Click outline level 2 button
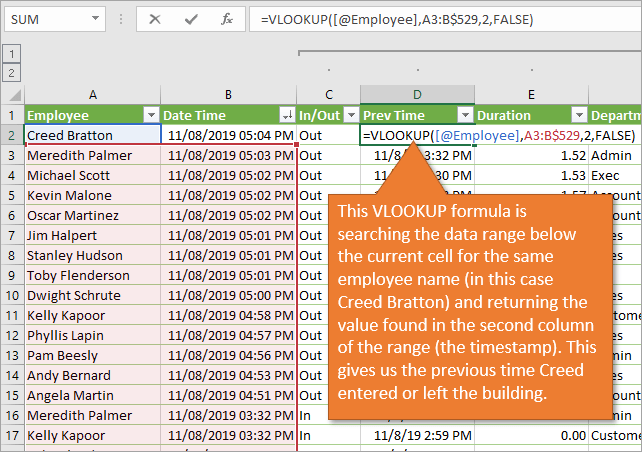The height and width of the screenshot is (452, 642). point(11,72)
